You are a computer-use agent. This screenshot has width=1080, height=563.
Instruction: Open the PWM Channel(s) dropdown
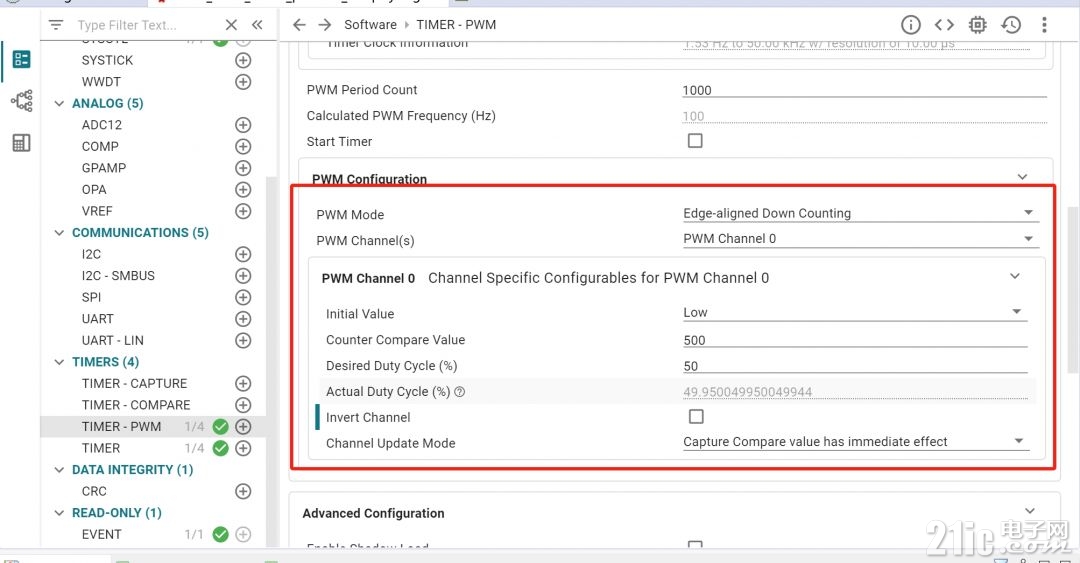(860, 238)
